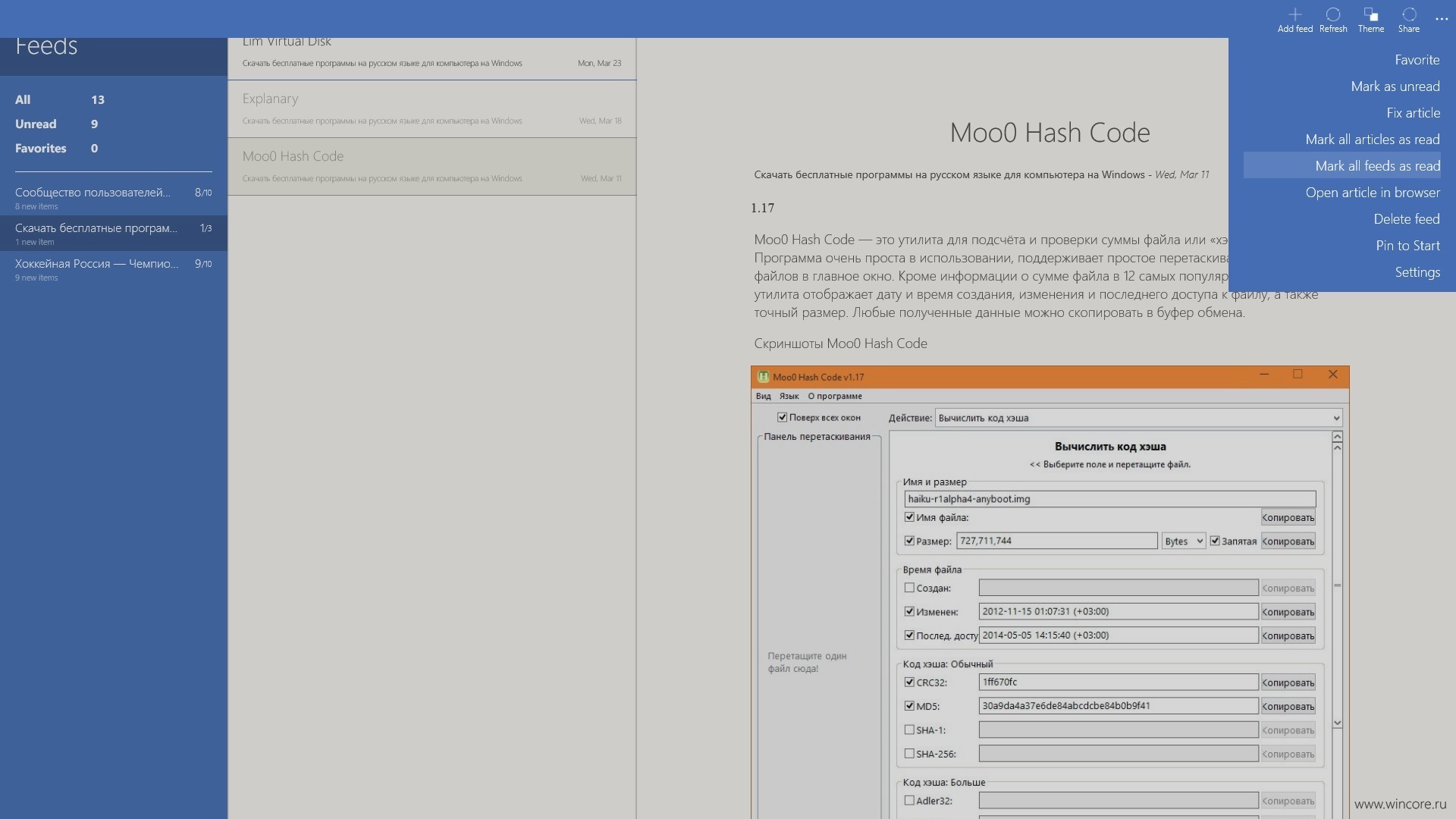Open the Скачать бесплатные программы feed
This screenshot has width=1456, height=819.
(114, 234)
